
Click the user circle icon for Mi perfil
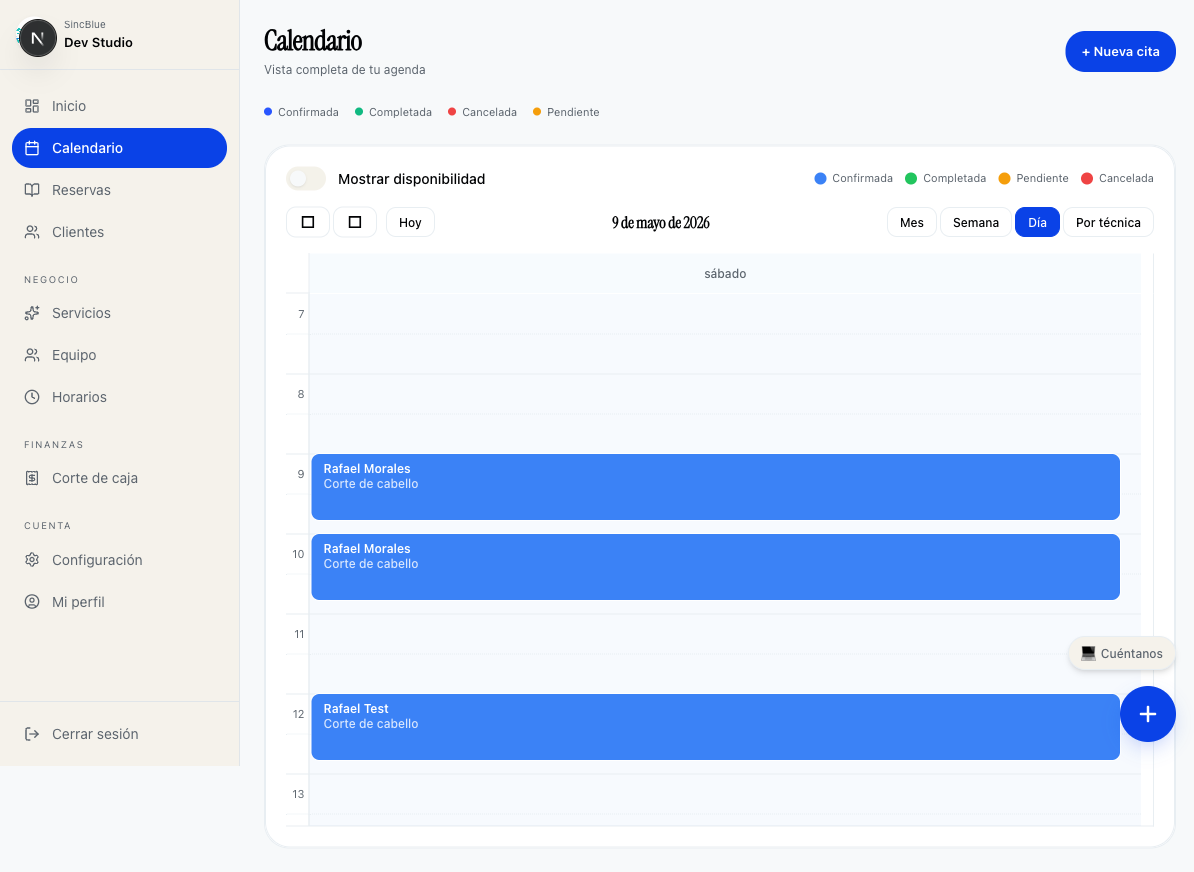point(32,602)
